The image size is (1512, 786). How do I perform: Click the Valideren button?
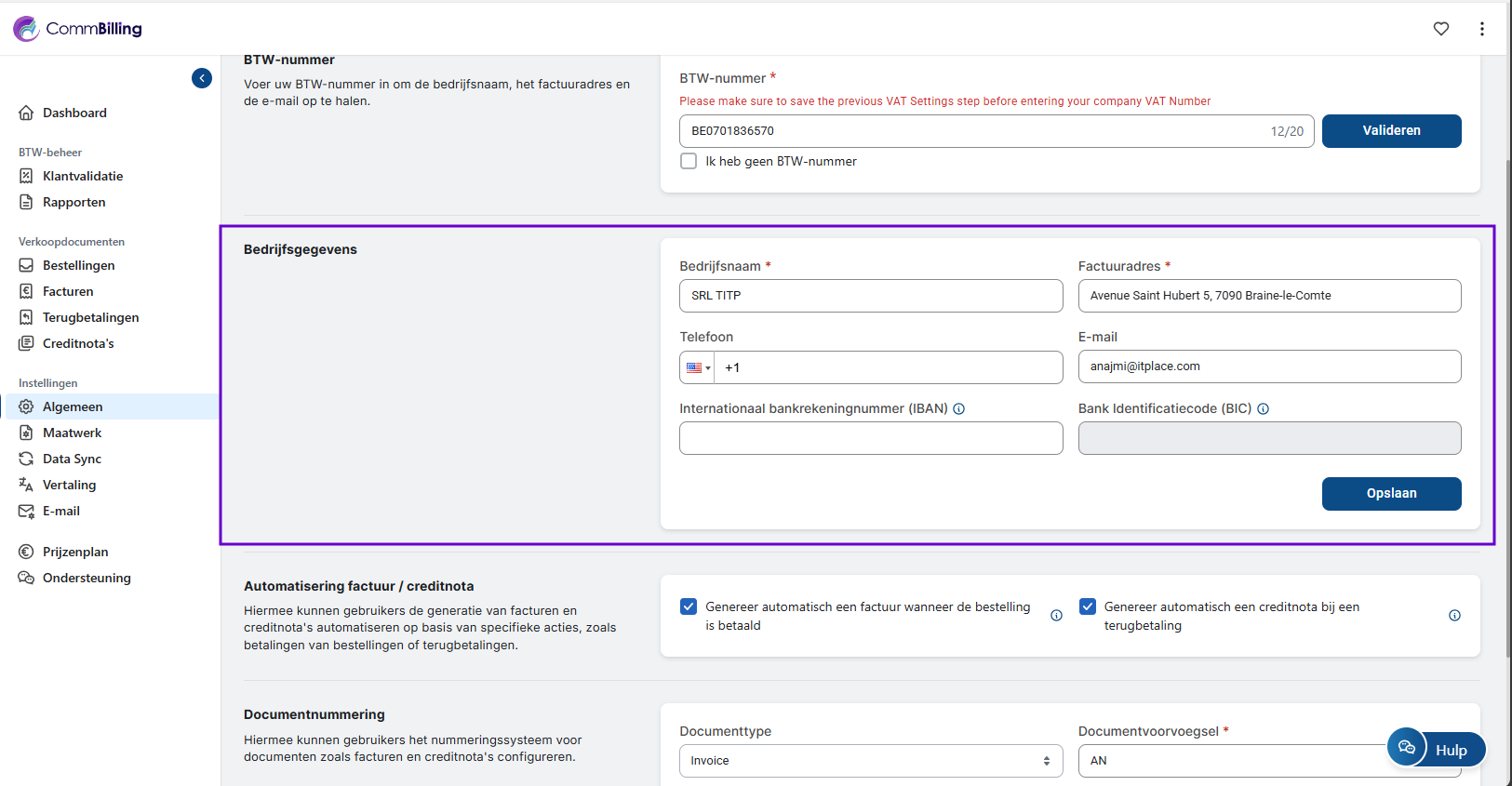point(1391,131)
